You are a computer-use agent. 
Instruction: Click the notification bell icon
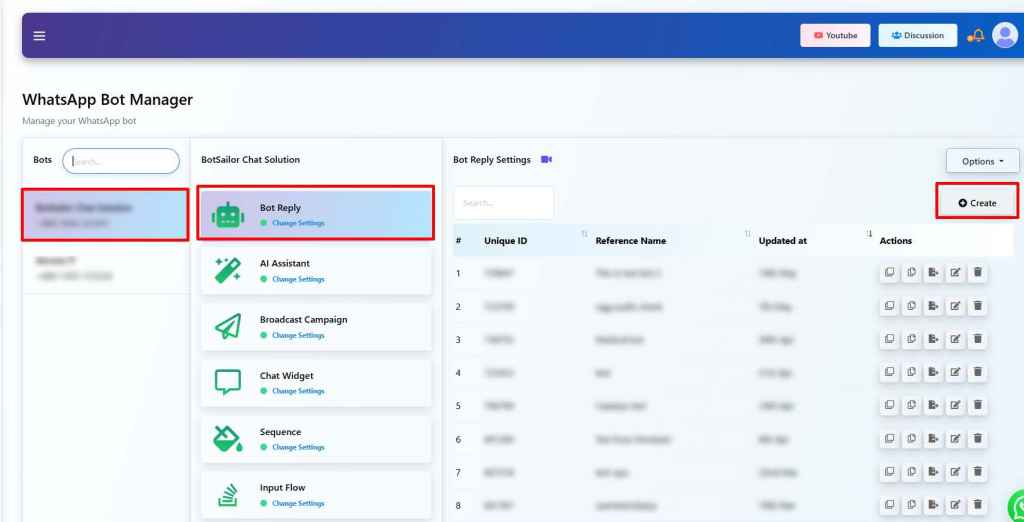[976, 36]
